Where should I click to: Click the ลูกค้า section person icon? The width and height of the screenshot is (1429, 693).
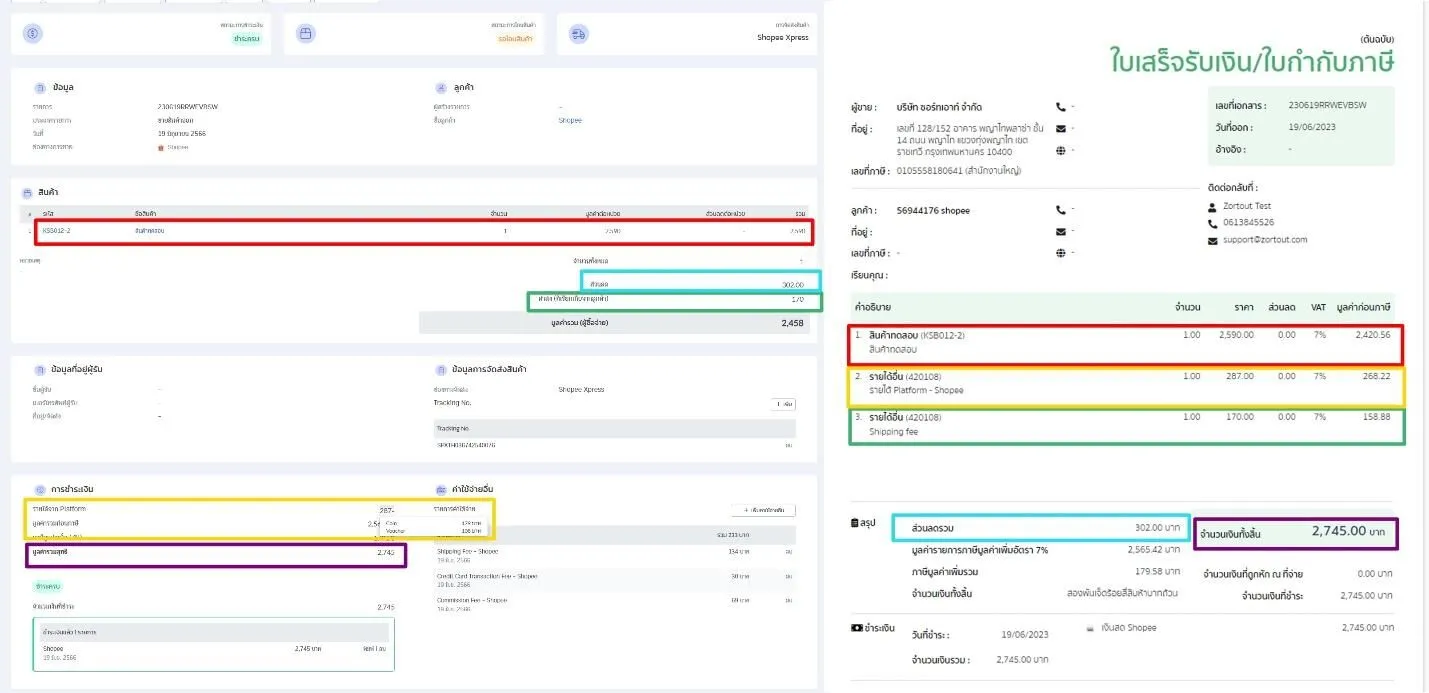point(441,88)
